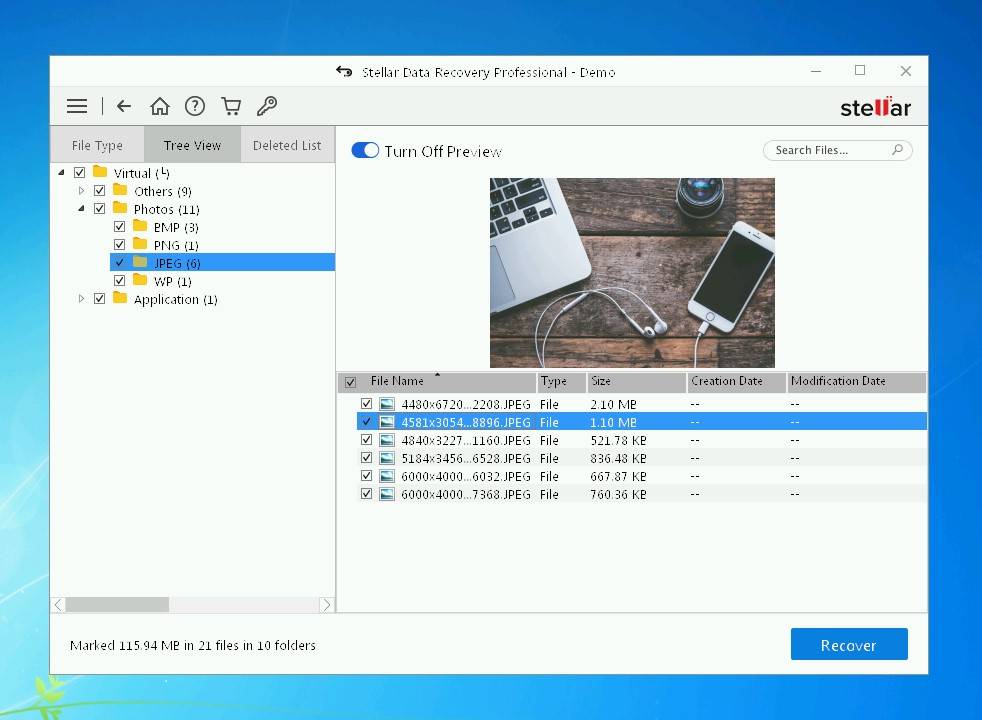Viewport: 982px width, 720px height.
Task: Click the Virtual folder icon
Action: pos(100,172)
